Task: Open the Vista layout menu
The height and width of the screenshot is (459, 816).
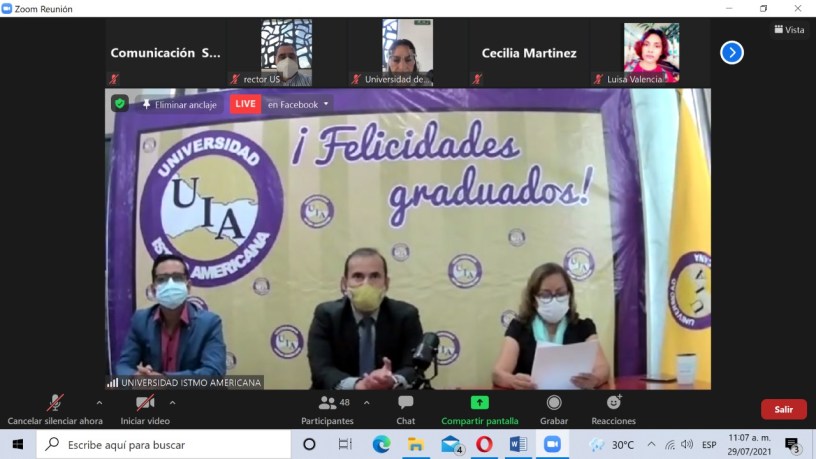Action: pos(789,30)
